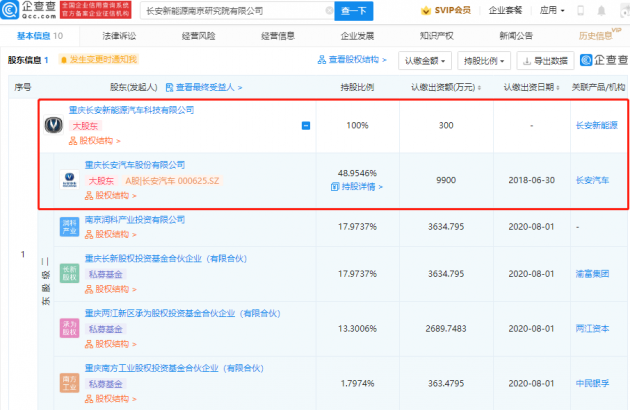Open 重庆两江新区承为股权投资基金 link

click(x=182, y=314)
